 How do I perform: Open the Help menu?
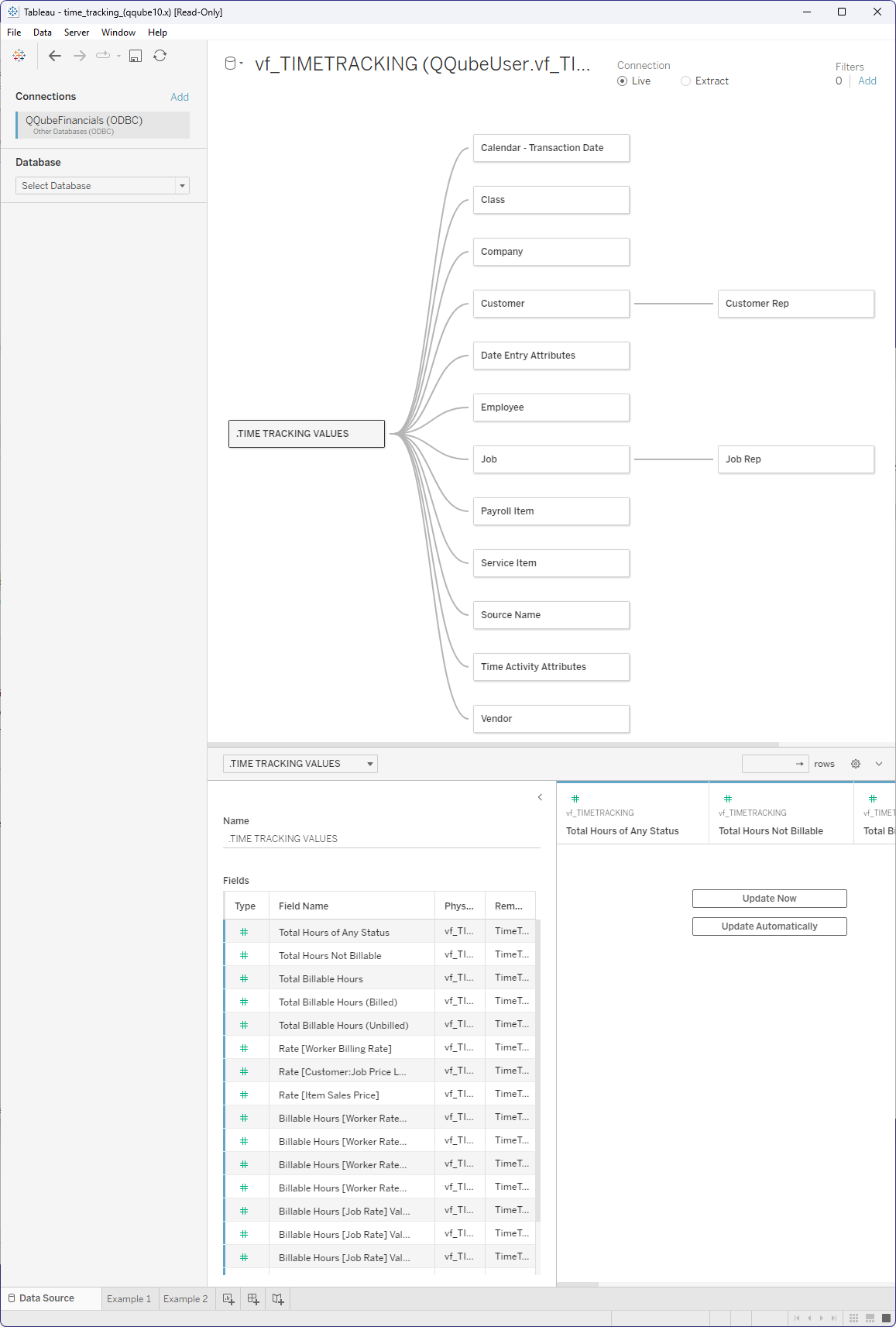coord(157,33)
